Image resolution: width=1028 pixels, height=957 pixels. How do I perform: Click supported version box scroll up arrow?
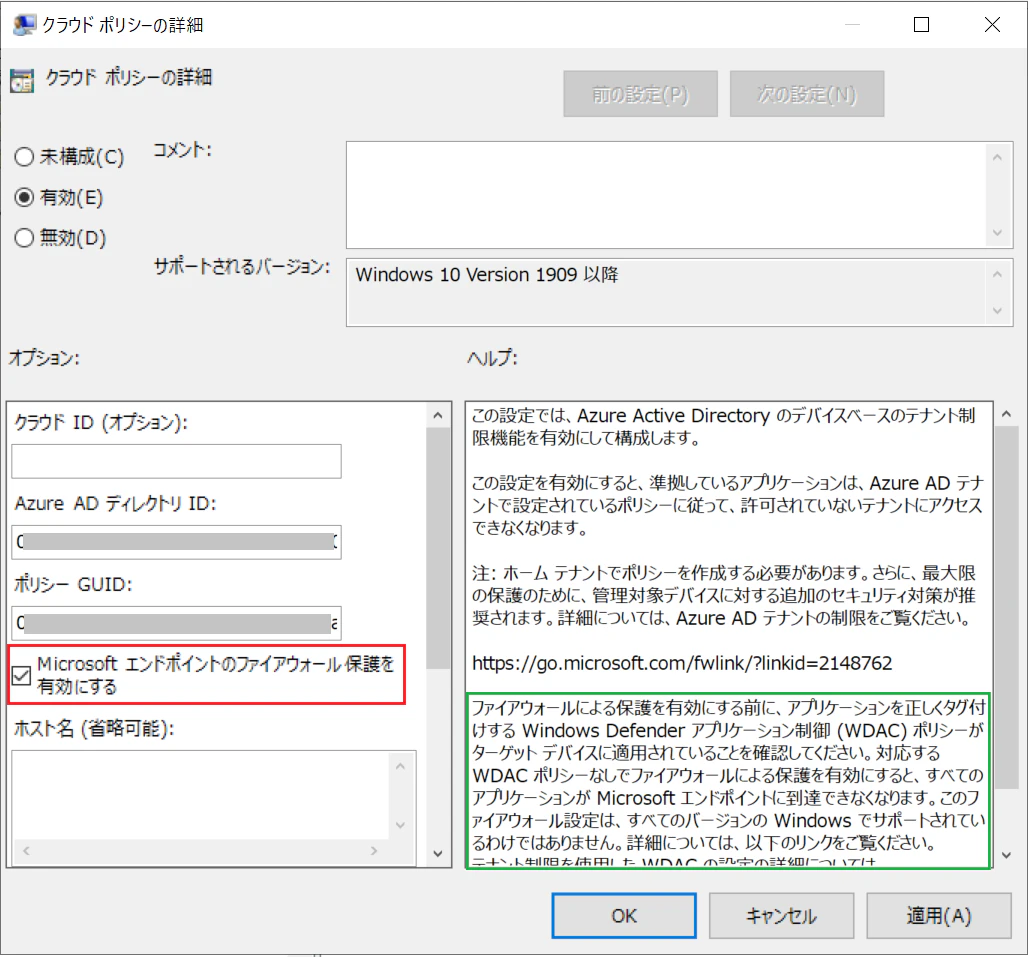[997, 274]
